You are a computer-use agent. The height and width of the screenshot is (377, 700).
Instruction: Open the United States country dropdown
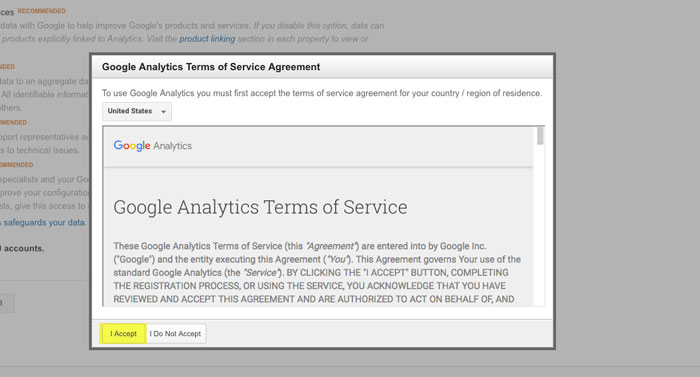click(137, 111)
